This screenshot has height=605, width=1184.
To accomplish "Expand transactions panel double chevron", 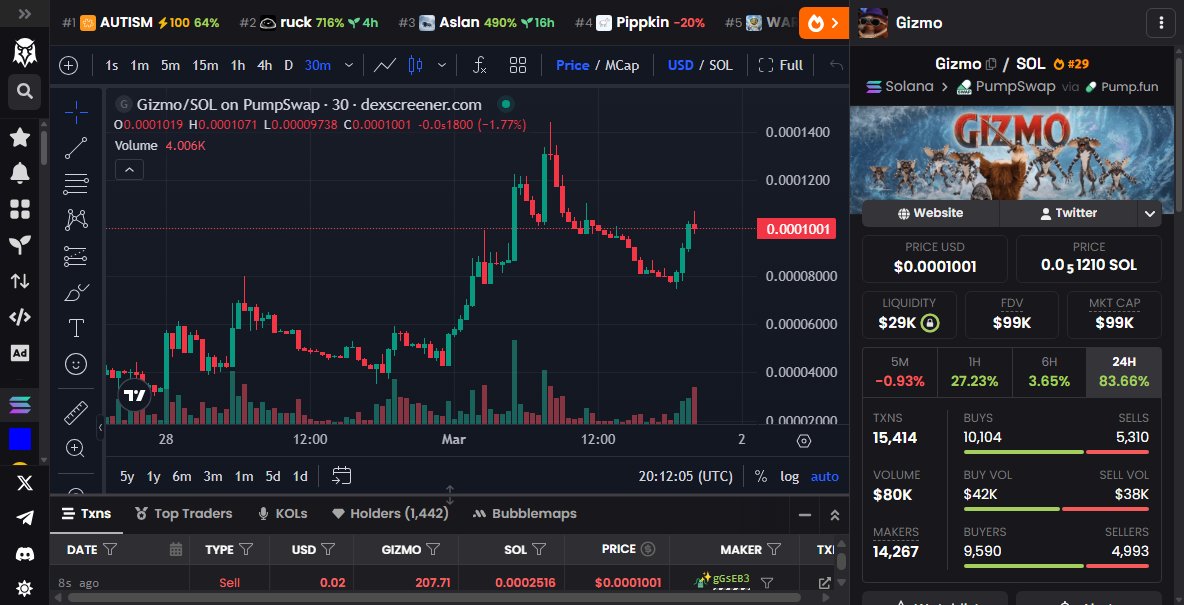I will click(834, 515).
